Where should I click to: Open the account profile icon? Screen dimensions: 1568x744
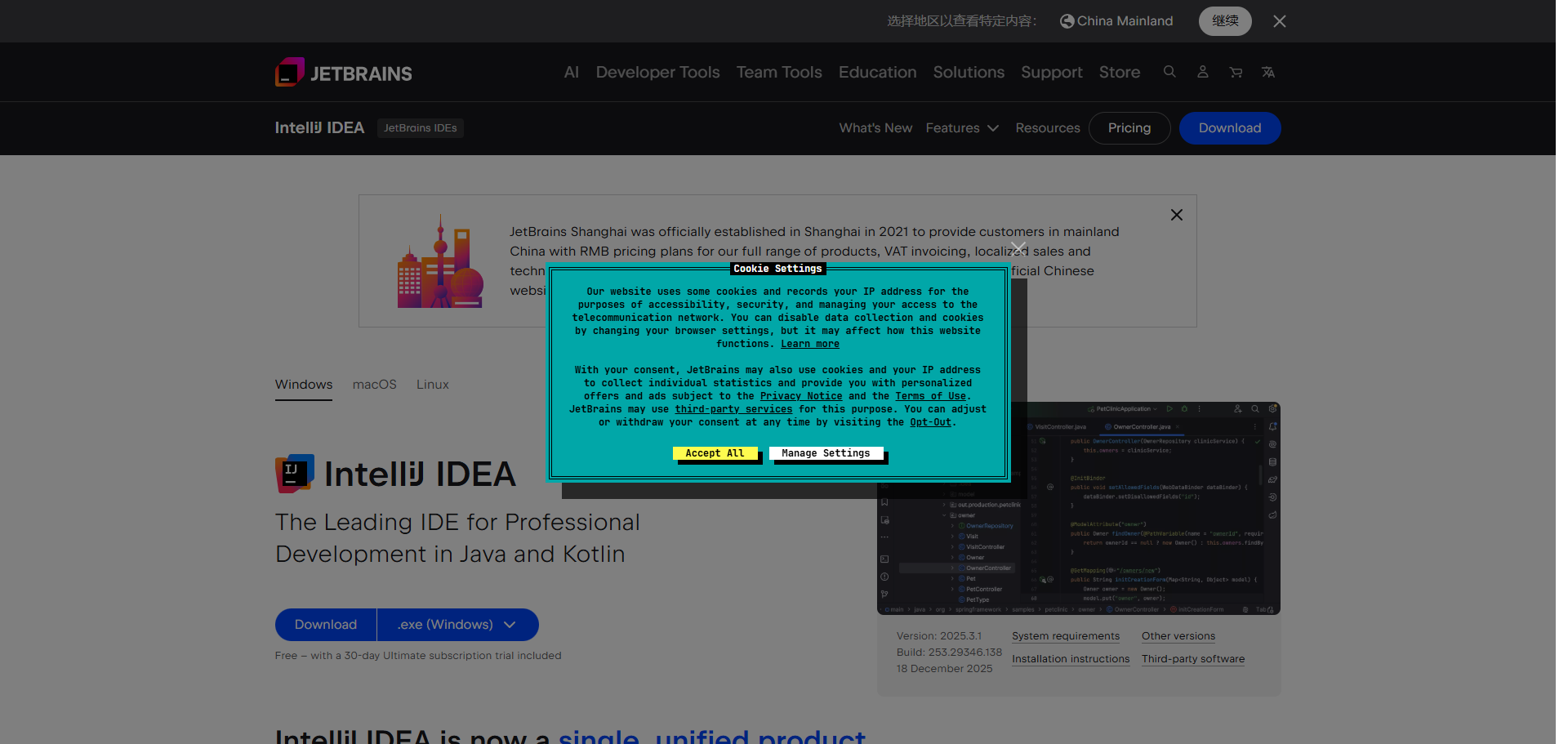pyautogui.click(x=1203, y=72)
